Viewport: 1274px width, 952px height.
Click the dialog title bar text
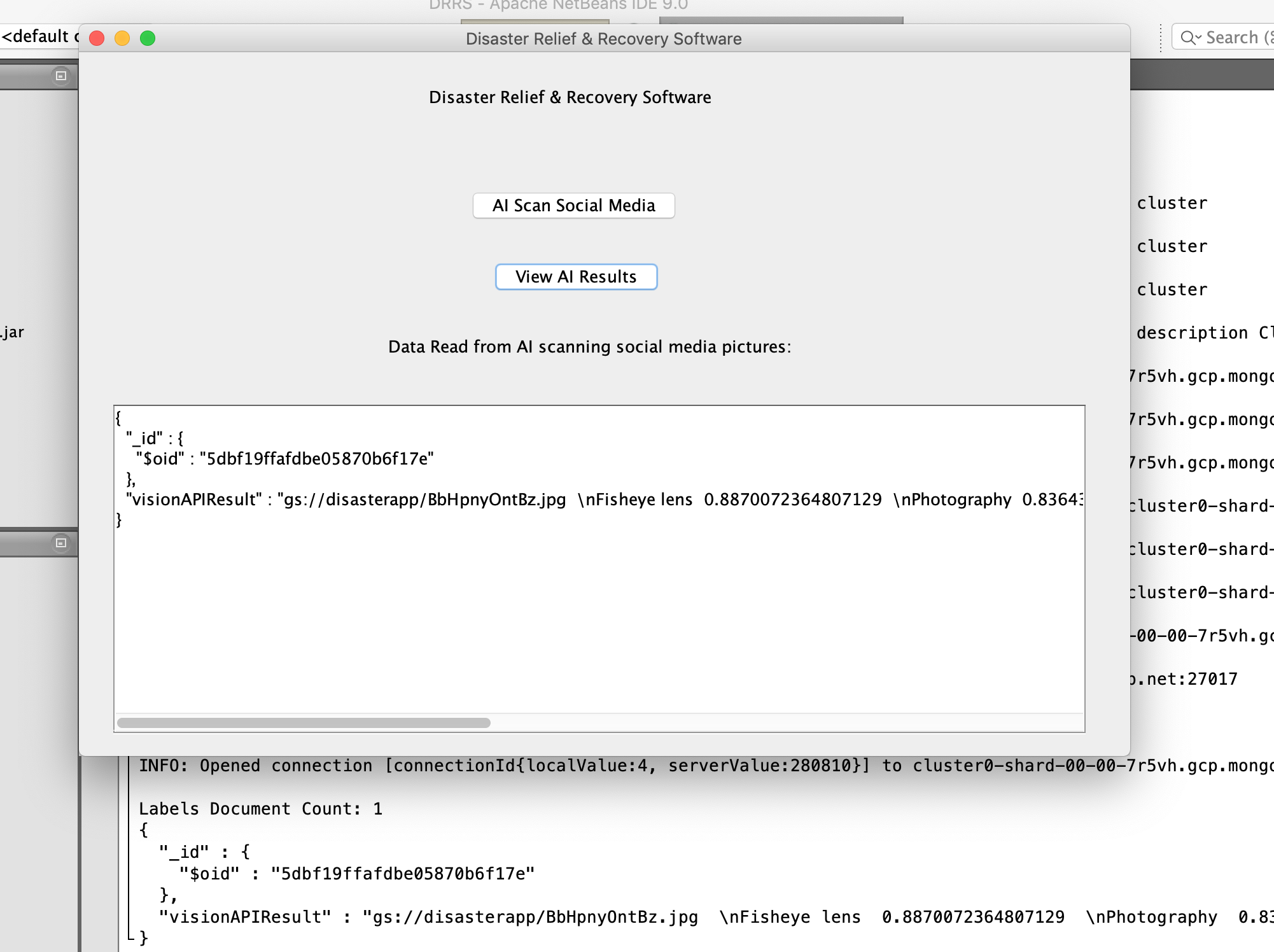603,39
